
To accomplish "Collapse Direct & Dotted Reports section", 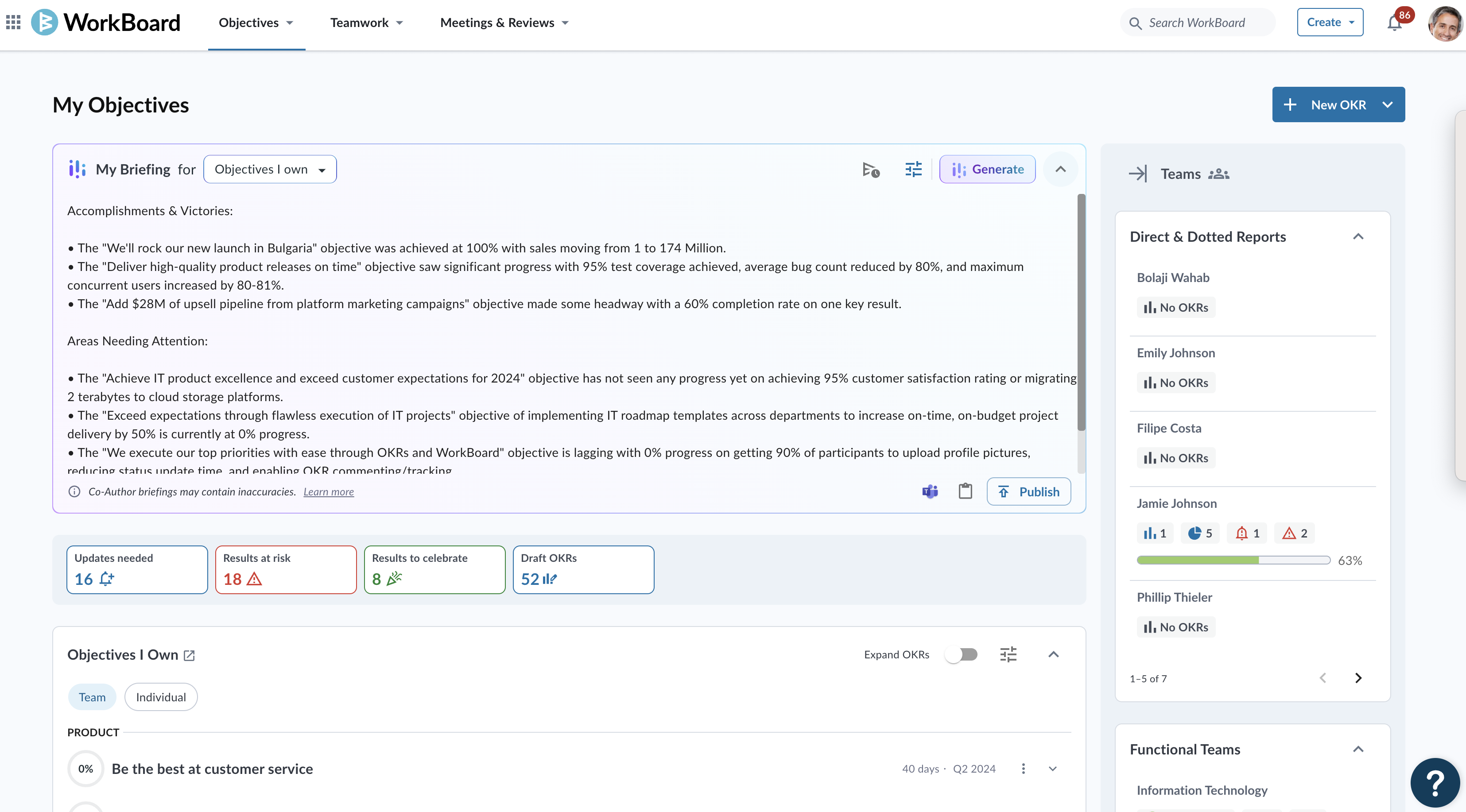I will click(x=1357, y=237).
